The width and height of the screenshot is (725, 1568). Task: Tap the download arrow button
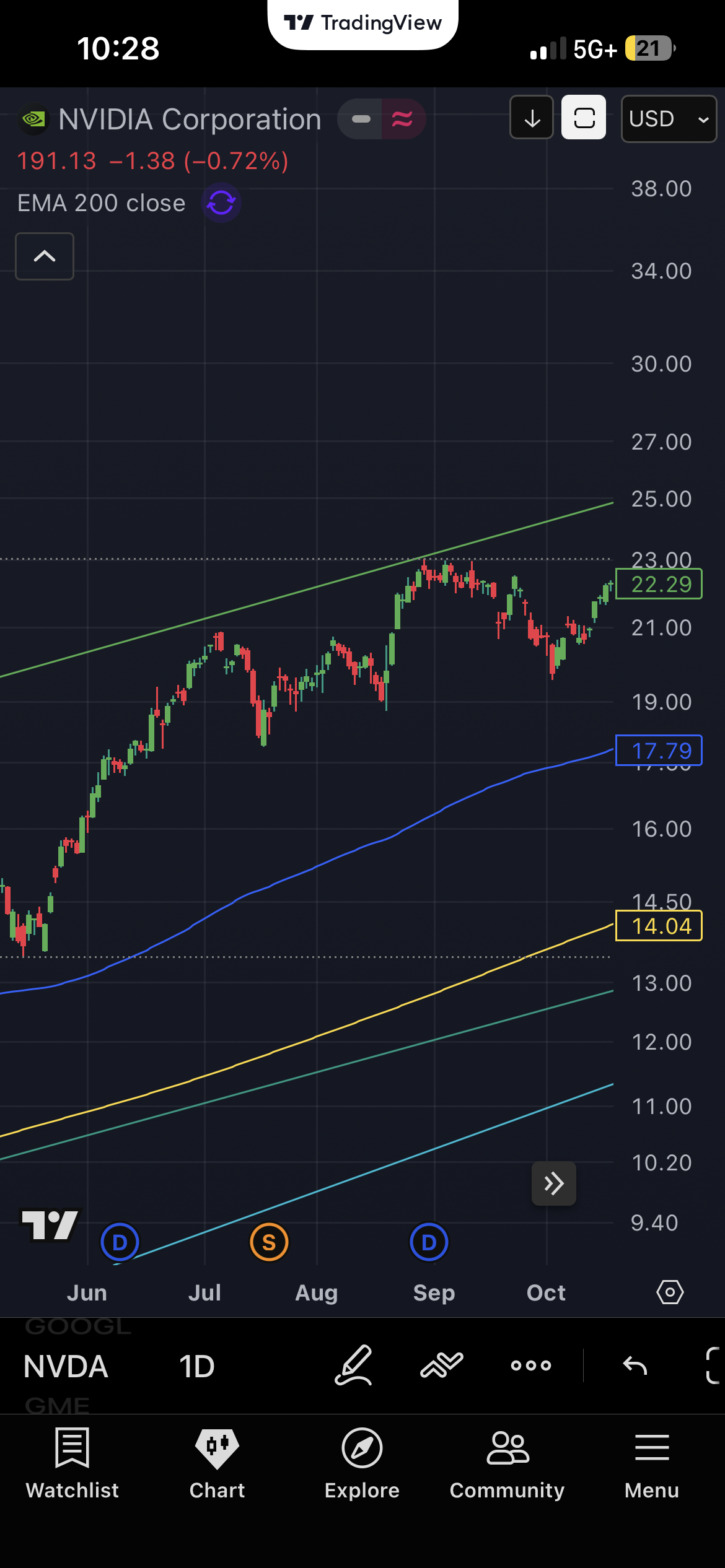[532, 118]
